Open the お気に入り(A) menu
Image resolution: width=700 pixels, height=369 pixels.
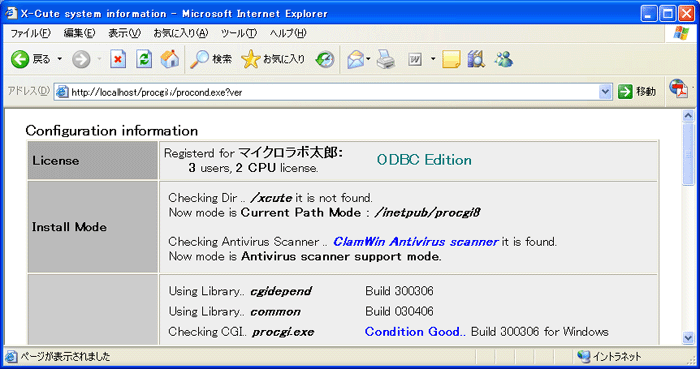pyautogui.click(x=181, y=33)
